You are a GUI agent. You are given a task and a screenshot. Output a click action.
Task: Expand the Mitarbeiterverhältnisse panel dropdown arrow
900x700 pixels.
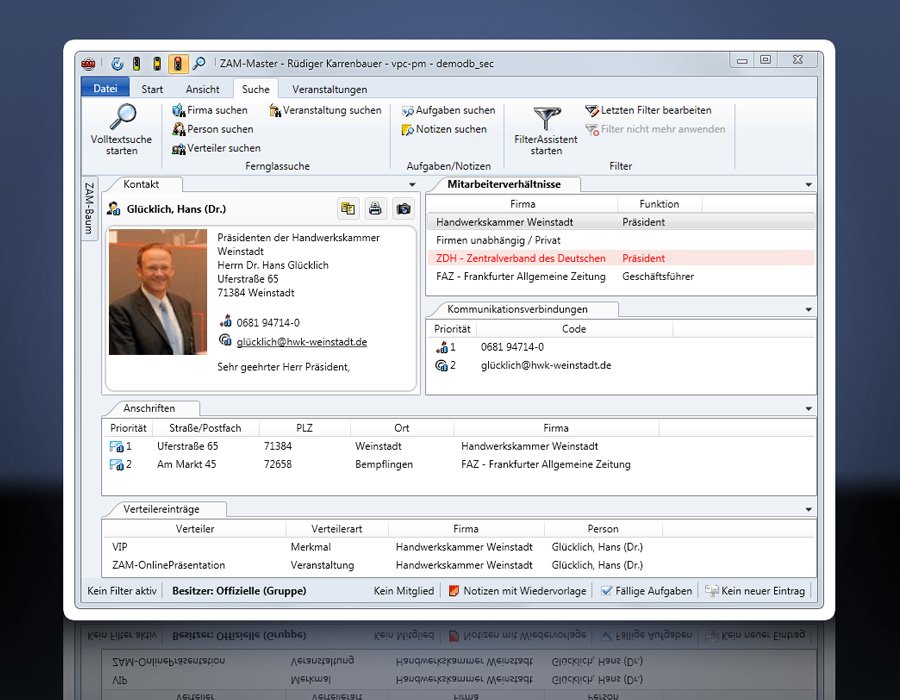[809, 185]
